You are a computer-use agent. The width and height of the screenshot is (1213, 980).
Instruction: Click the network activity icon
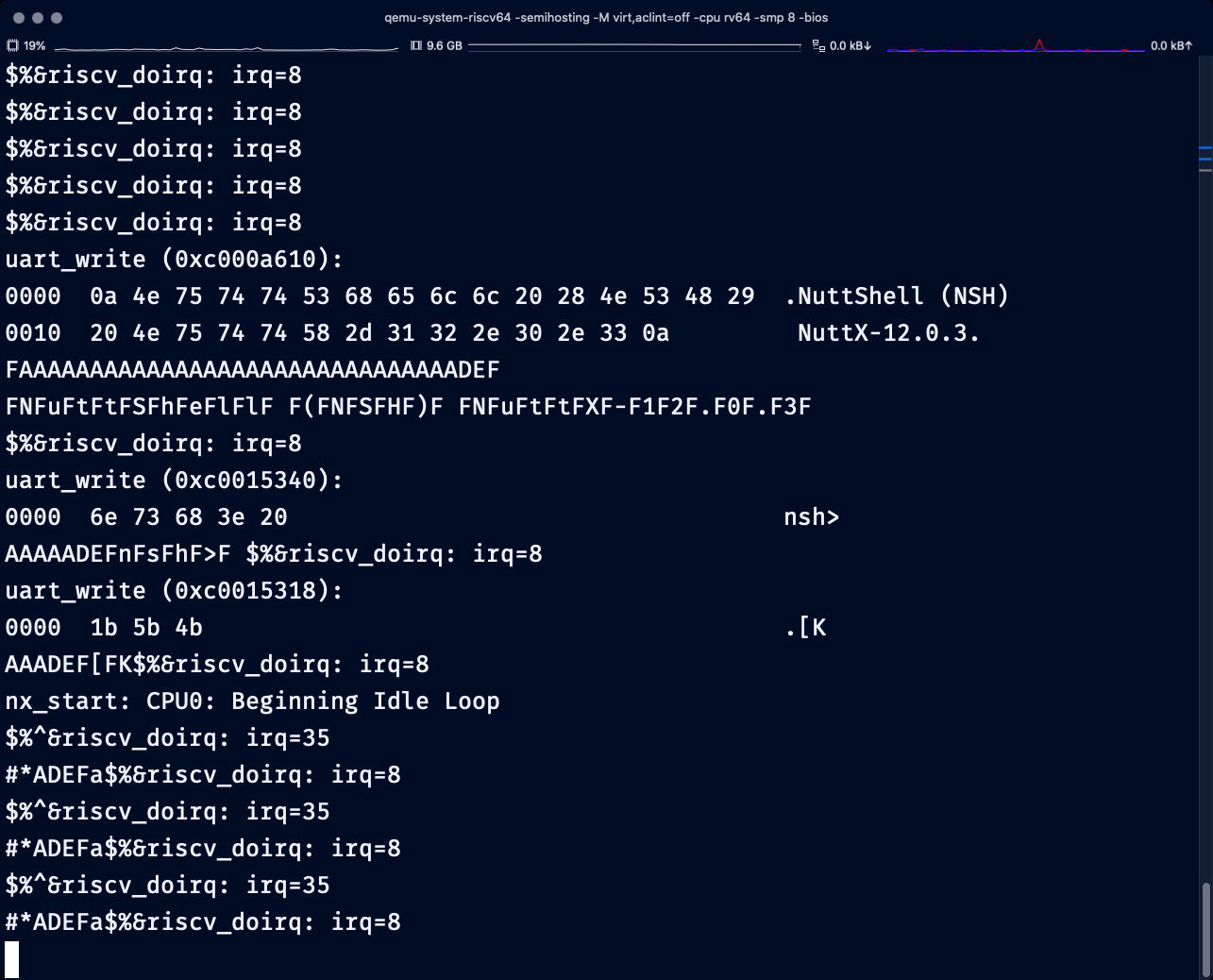tap(818, 45)
